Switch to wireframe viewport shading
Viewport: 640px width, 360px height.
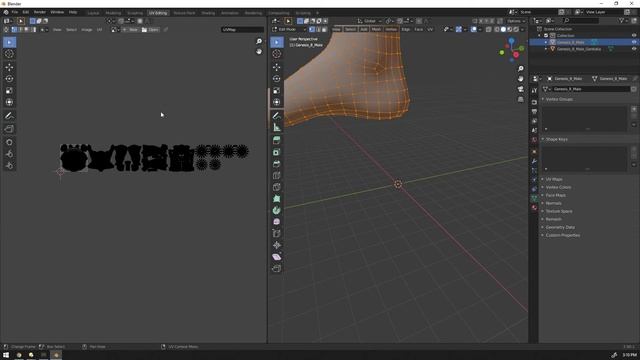[x=497, y=29]
